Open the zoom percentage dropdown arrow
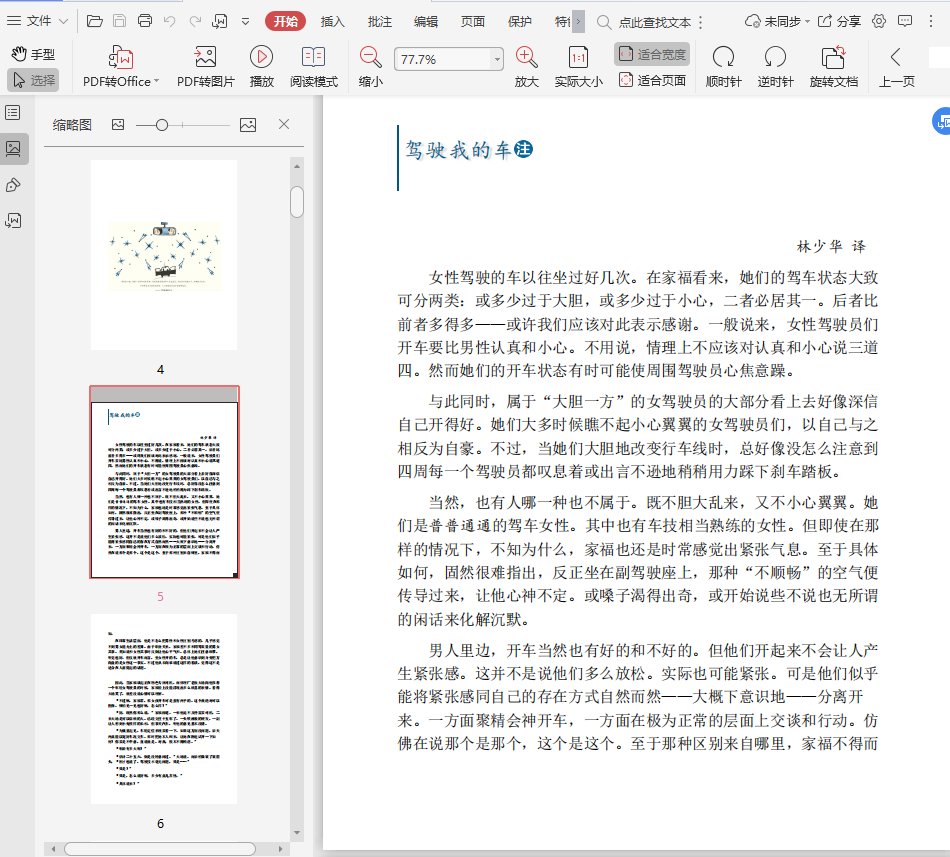 [x=497, y=59]
